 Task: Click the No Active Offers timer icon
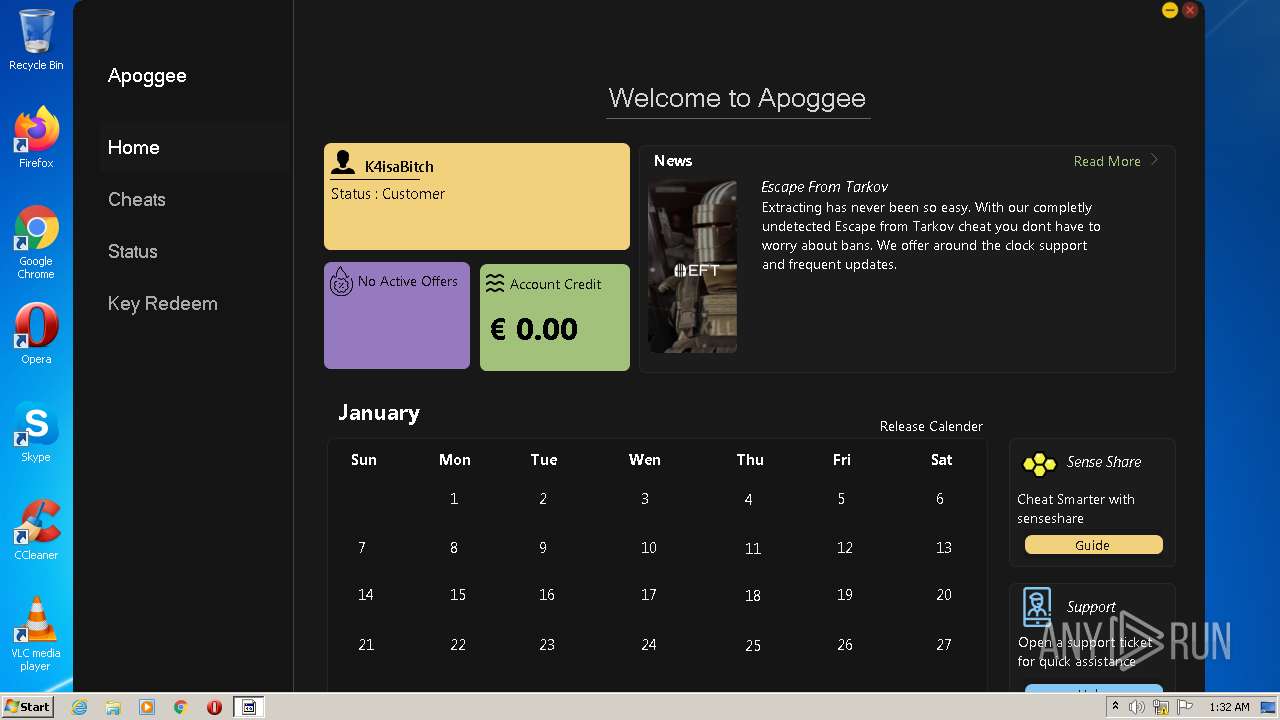point(341,281)
